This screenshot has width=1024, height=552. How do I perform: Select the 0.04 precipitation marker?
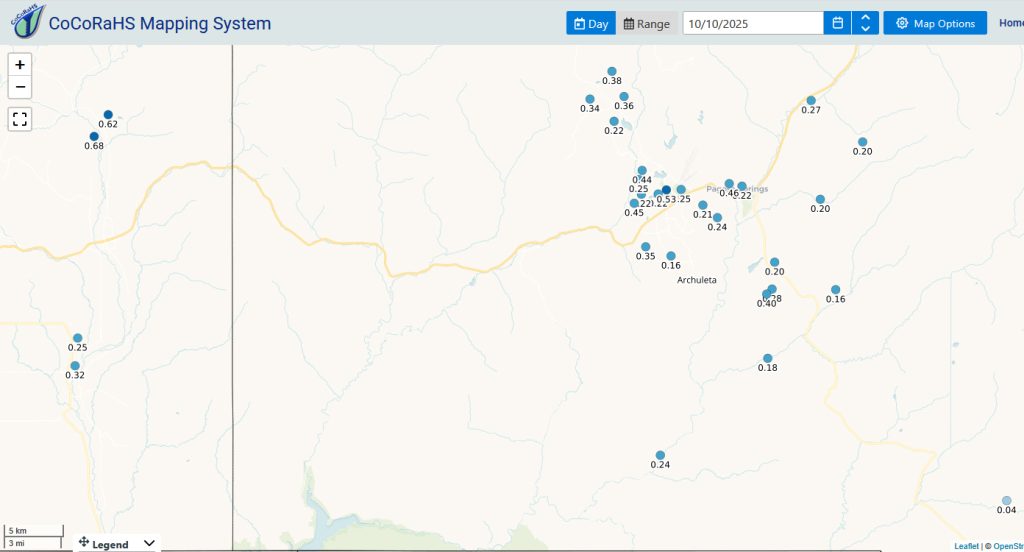(x=1006, y=500)
